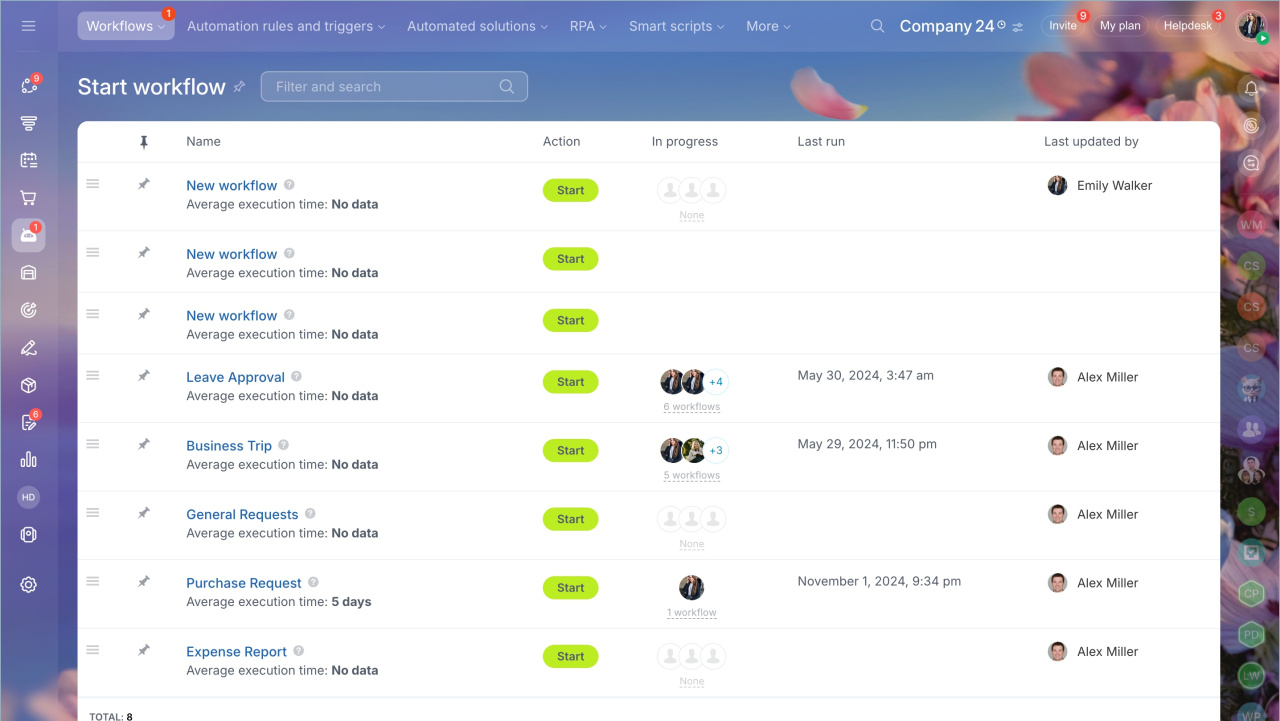This screenshot has height=721, width=1280.
Task: Grab the drag handle for Business Trip row
Action: 93,444
